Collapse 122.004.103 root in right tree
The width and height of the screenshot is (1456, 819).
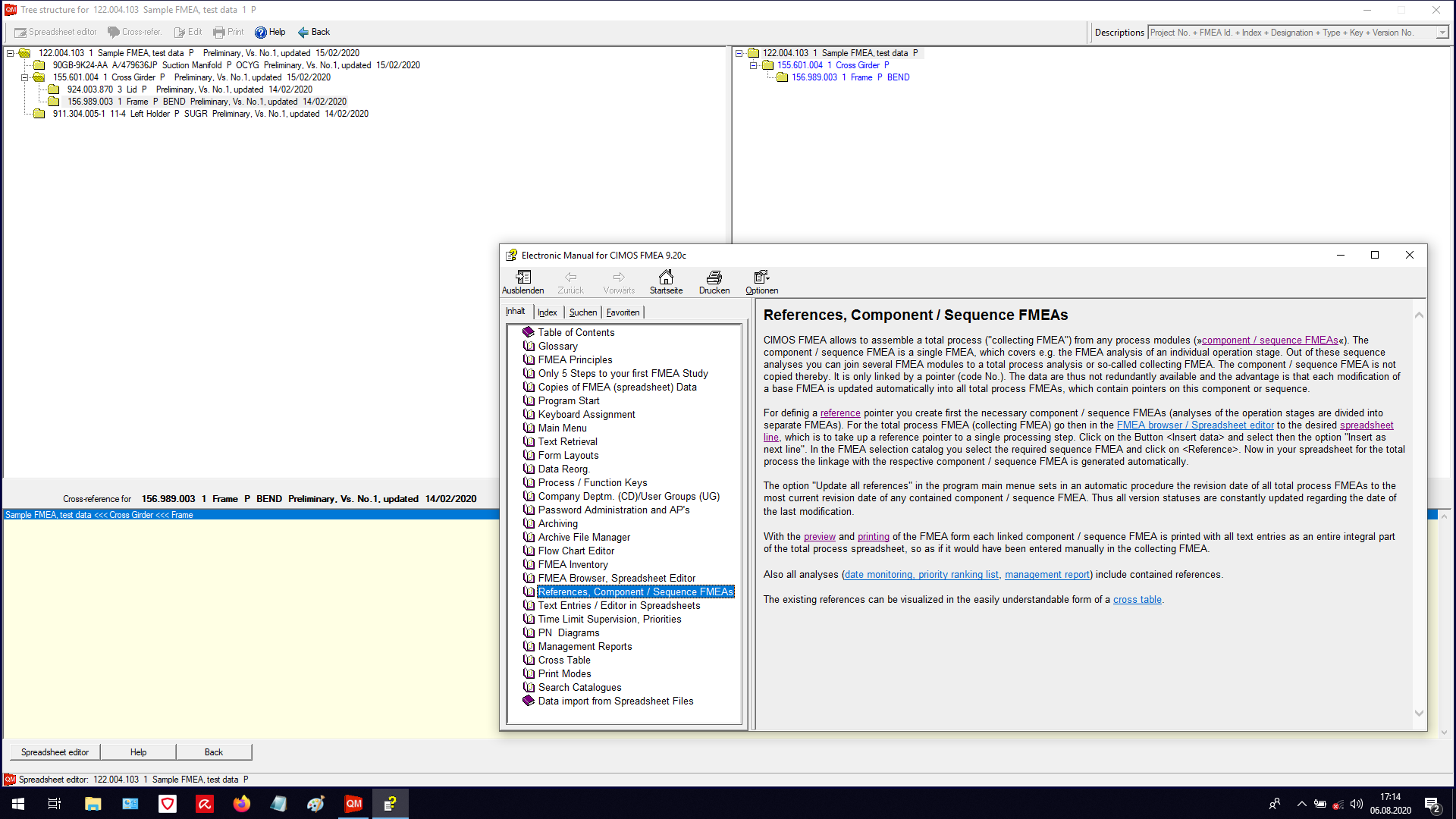click(x=739, y=53)
